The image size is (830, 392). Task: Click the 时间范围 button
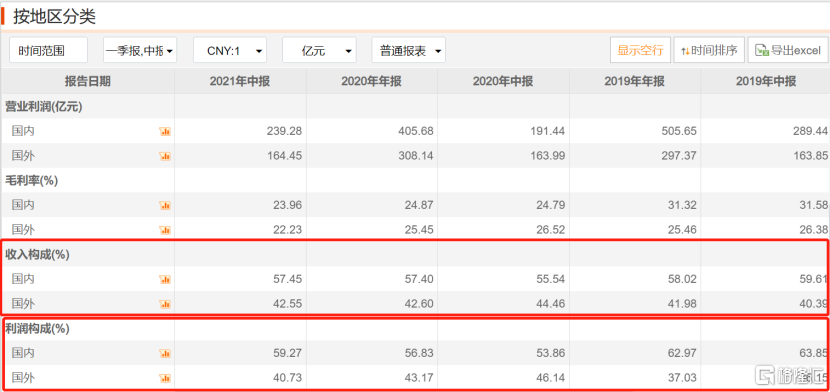tap(48, 50)
